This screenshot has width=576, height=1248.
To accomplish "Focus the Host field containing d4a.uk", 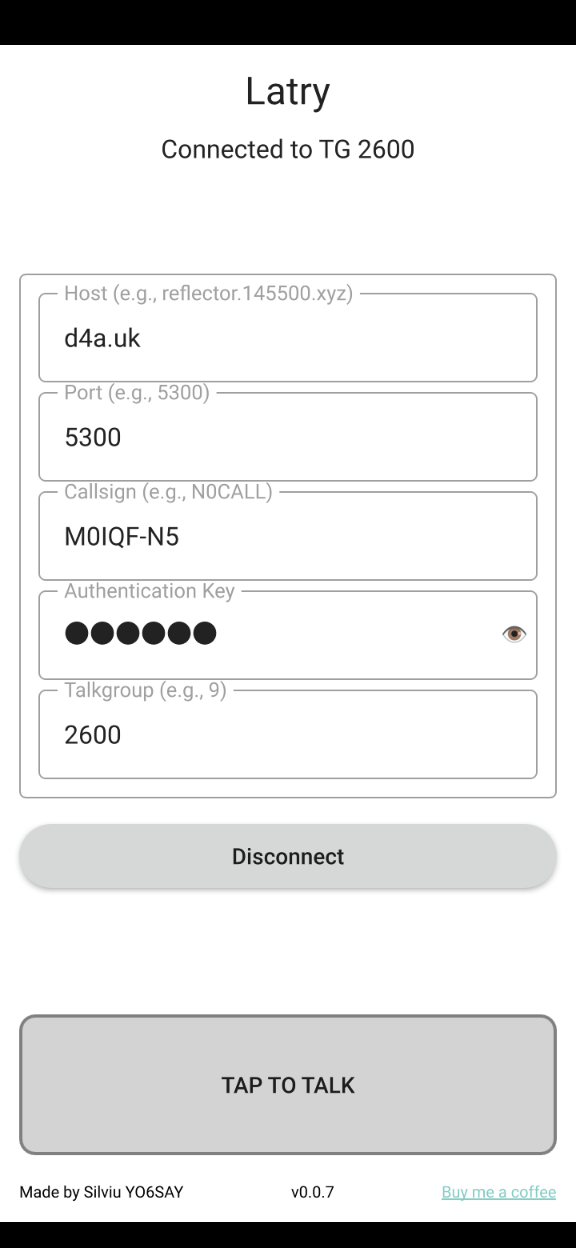I will (x=288, y=338).
